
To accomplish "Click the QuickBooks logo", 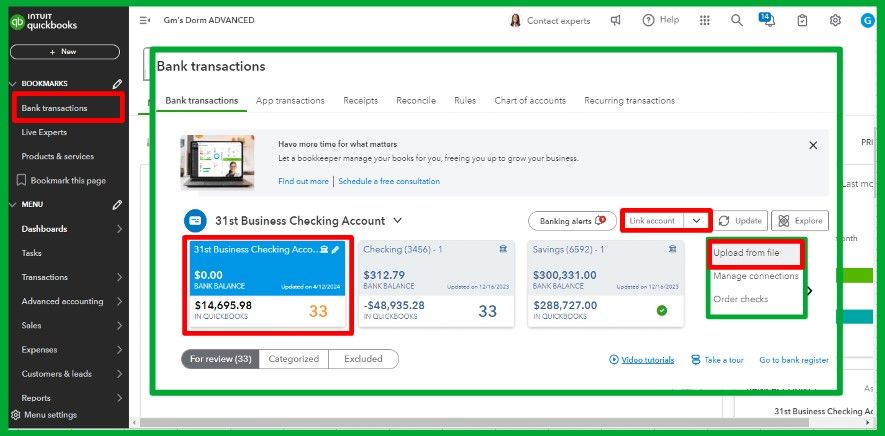I will click(x=44, y=21).
